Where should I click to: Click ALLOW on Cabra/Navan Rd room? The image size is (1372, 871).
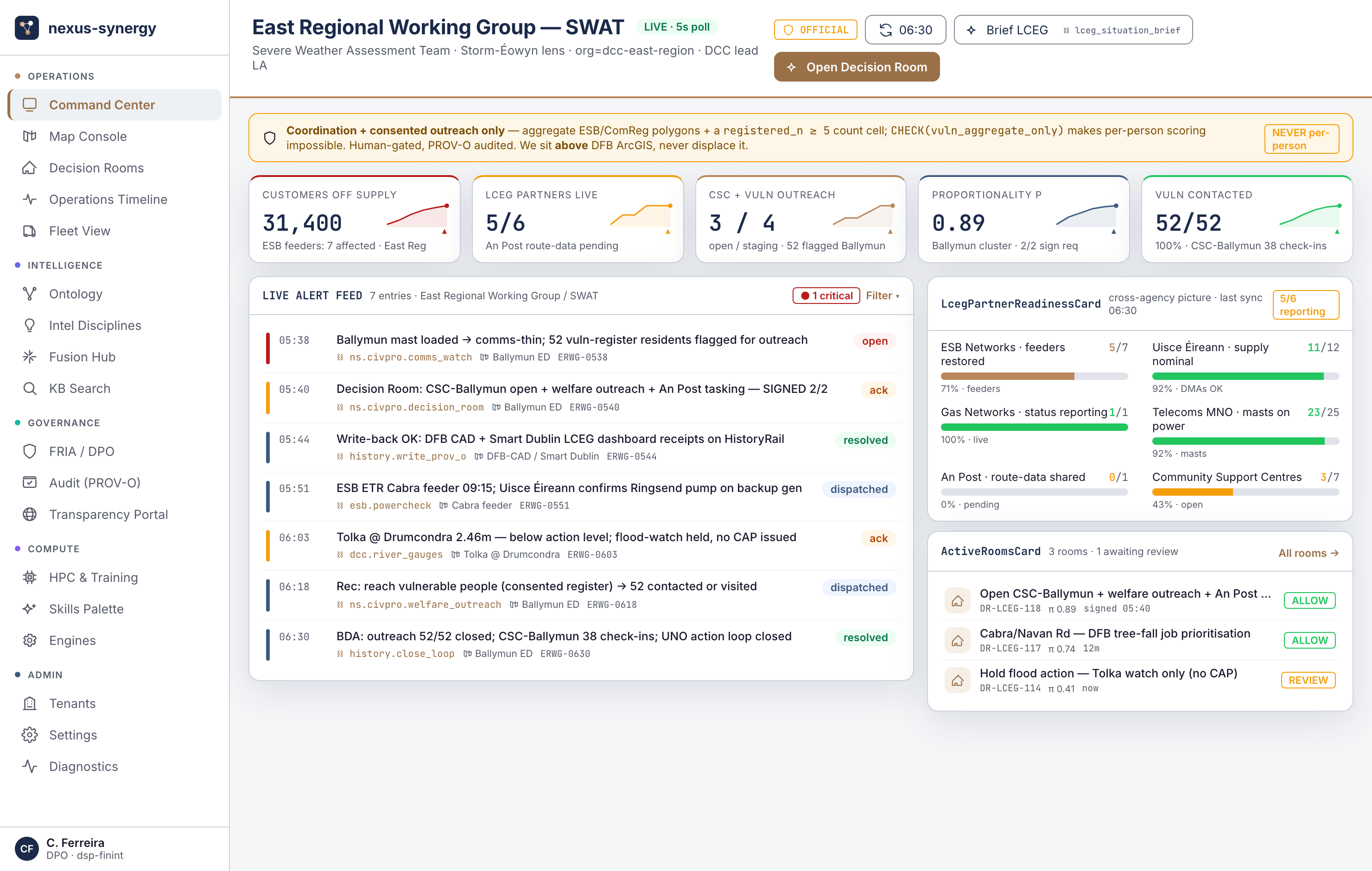(x=1309, y=640)
